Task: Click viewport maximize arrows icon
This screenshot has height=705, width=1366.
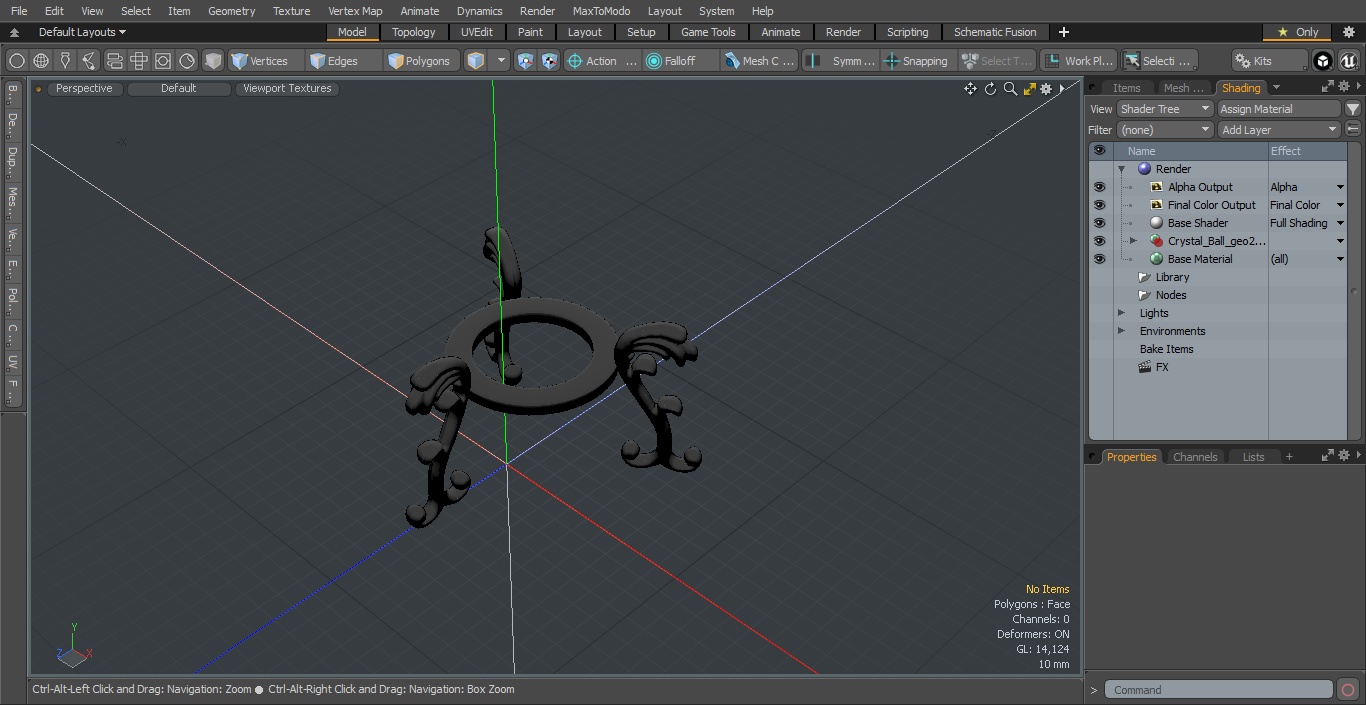Action: pos(1029,89)
